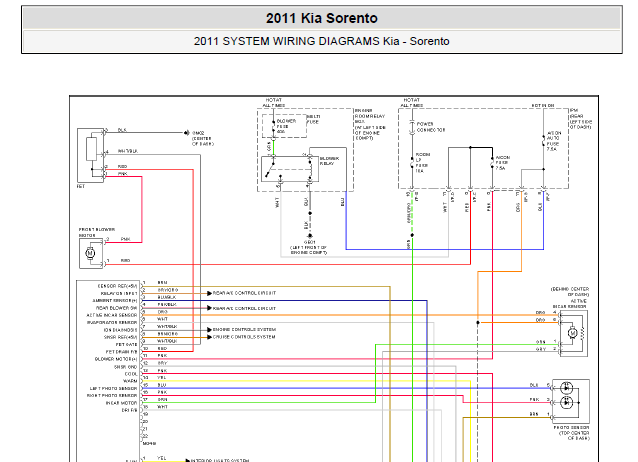638x462 pixels.
Task: Click the GM02 ground connection dot
Action: (185, 131)
